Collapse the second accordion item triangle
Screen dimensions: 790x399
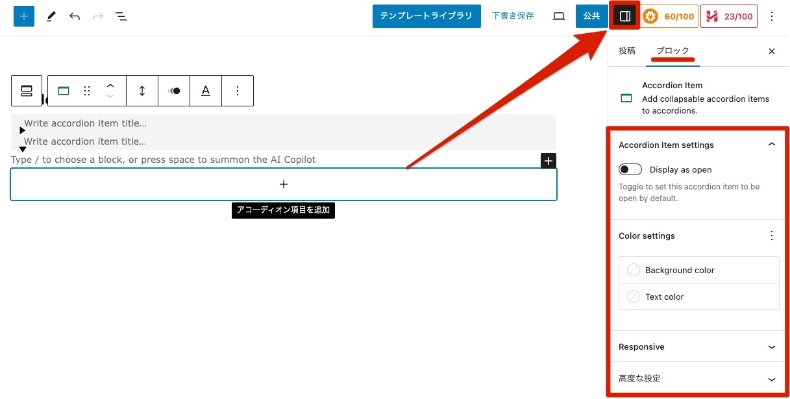click(x=22, y=149)
